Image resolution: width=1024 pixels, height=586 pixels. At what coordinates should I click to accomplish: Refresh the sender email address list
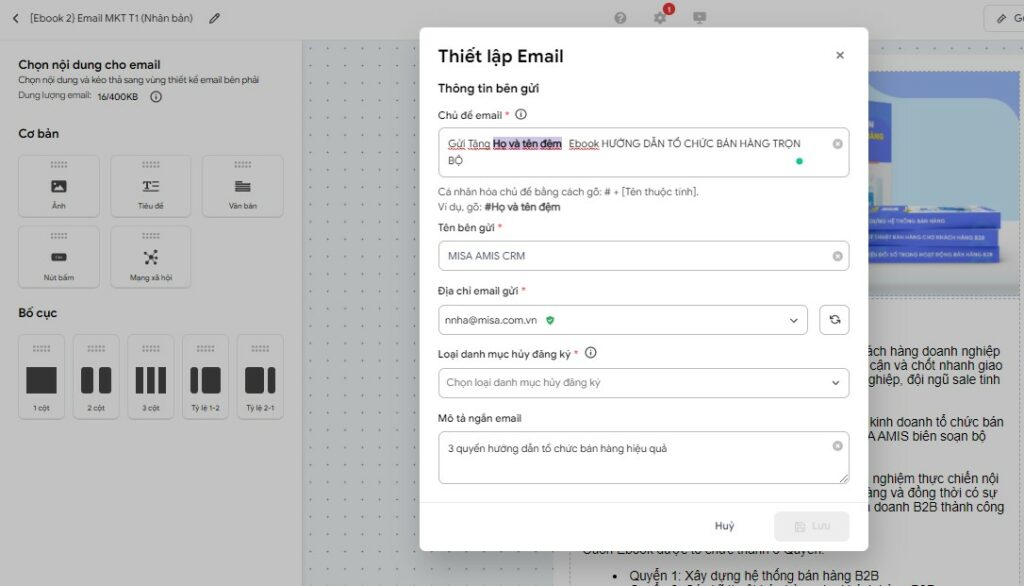coord(834,319)
